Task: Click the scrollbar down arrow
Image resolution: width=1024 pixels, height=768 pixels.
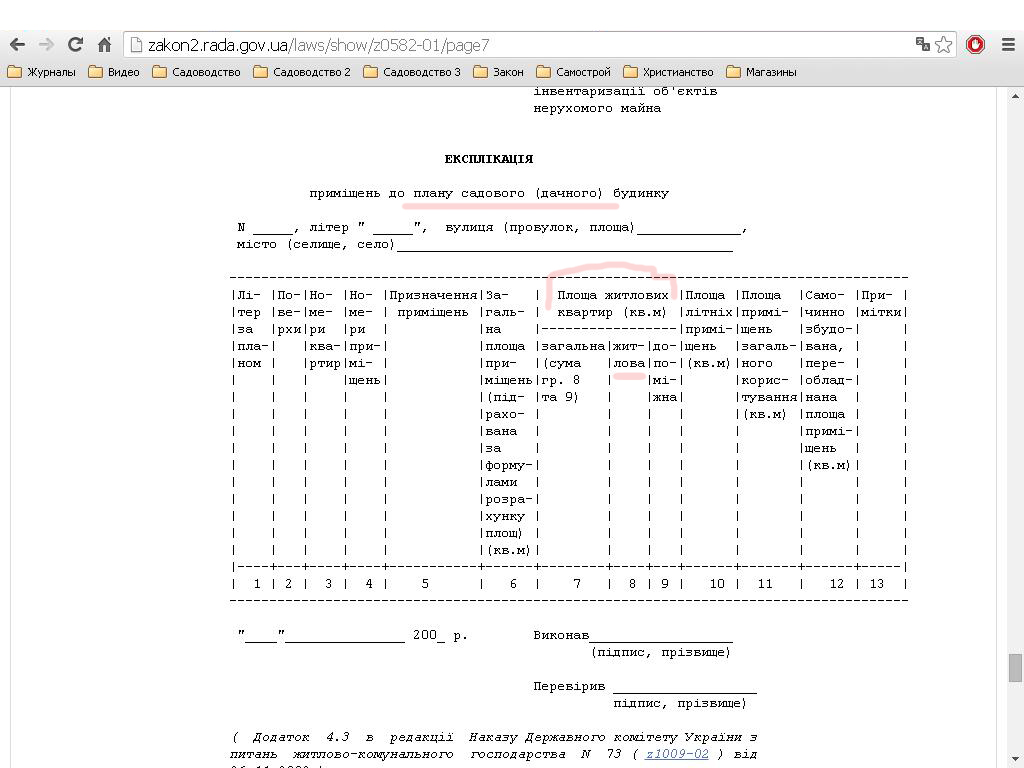Action: [x=1015, y=760]
